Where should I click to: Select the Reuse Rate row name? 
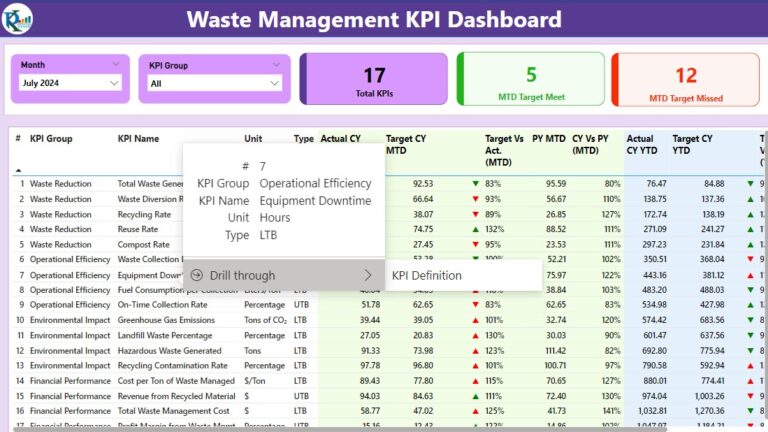(138, 229)
